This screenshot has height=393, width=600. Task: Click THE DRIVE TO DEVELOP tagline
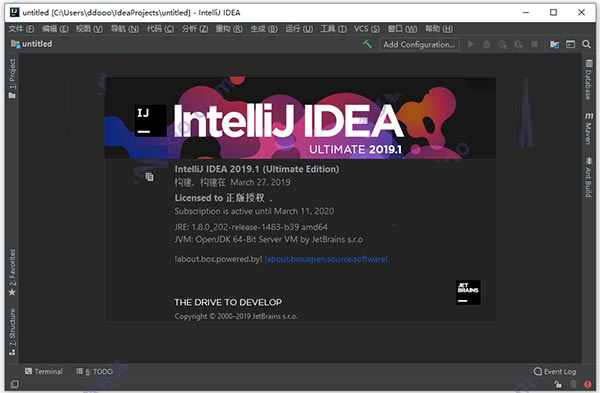point(228,302)
